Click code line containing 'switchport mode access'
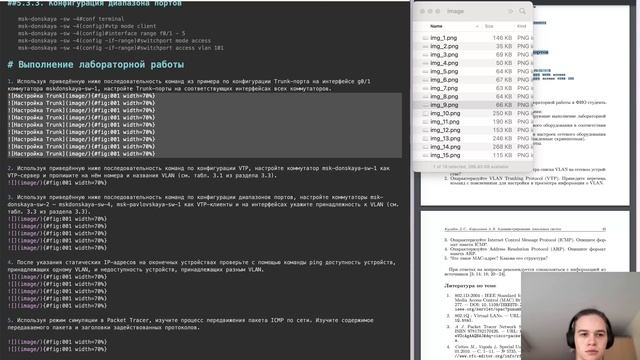 pyautogui.click(x=114, y=41)
